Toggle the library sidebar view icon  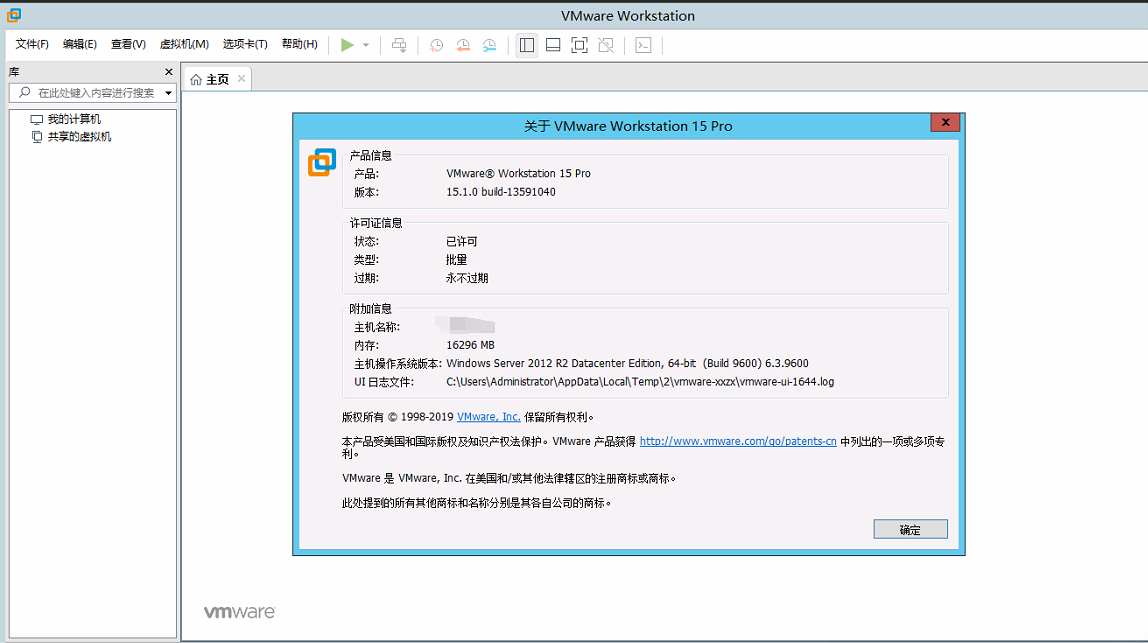coord(526,45)
